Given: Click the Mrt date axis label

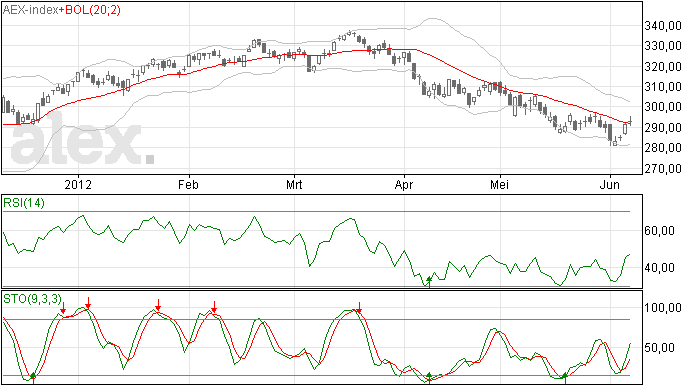Looking at the screenshot, I should coord(294,184).
